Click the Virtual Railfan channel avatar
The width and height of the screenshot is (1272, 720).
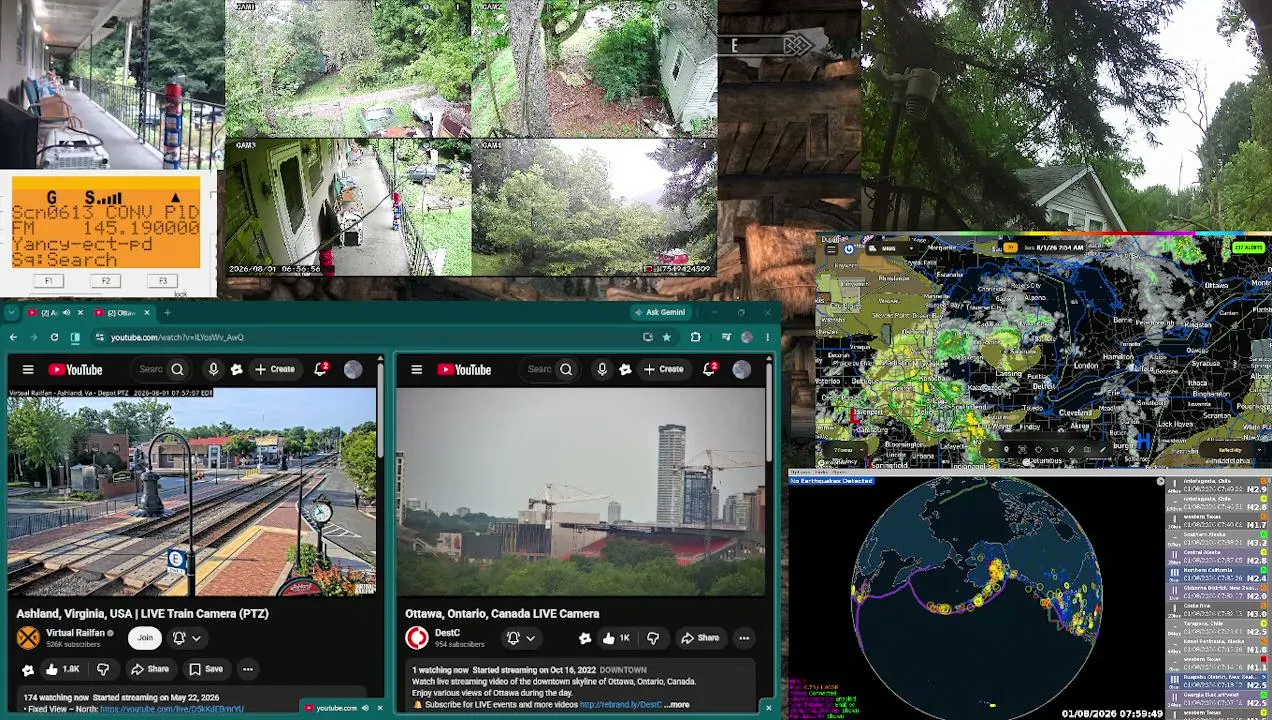28,638
